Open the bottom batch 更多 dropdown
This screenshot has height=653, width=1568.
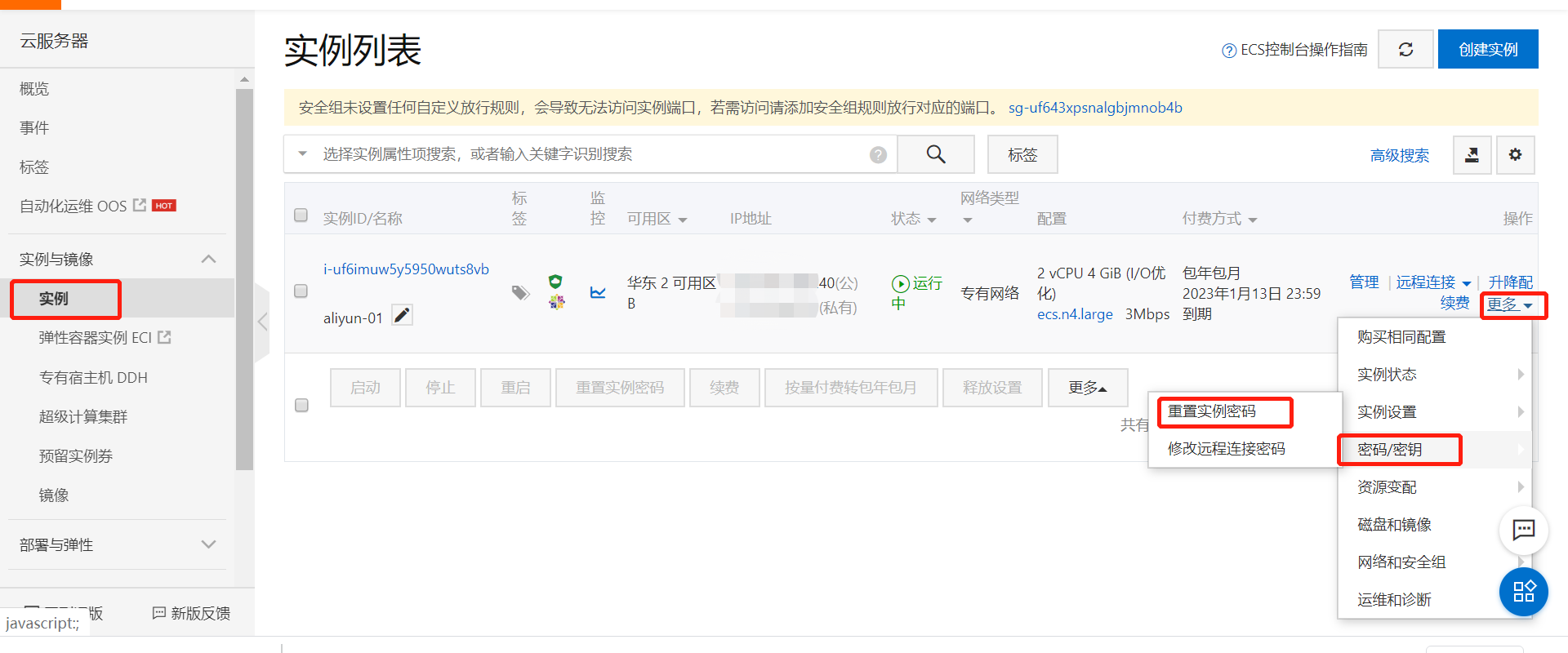(x=1088, y=388)
